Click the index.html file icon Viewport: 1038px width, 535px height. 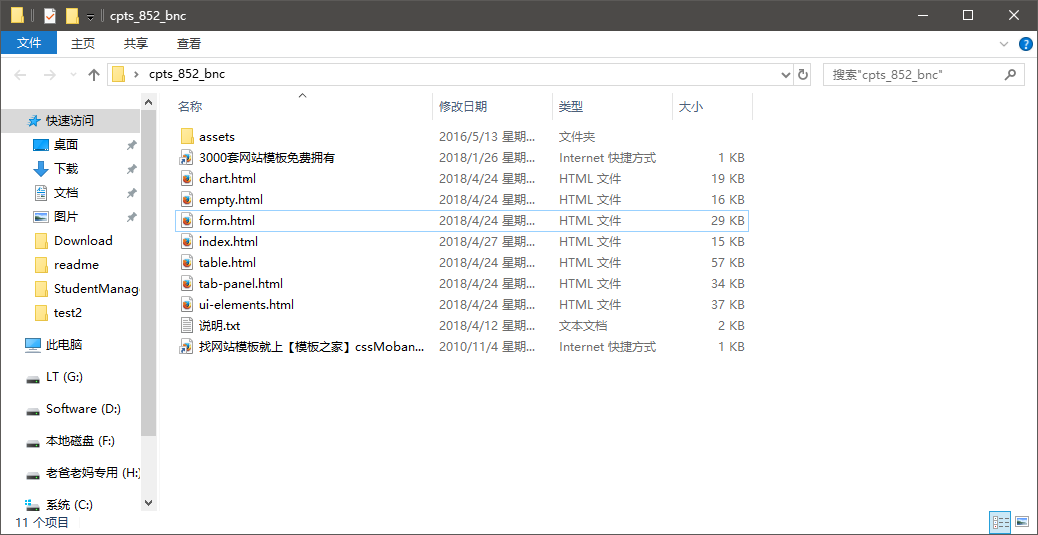pyautogui.click(x=187, y=242)
